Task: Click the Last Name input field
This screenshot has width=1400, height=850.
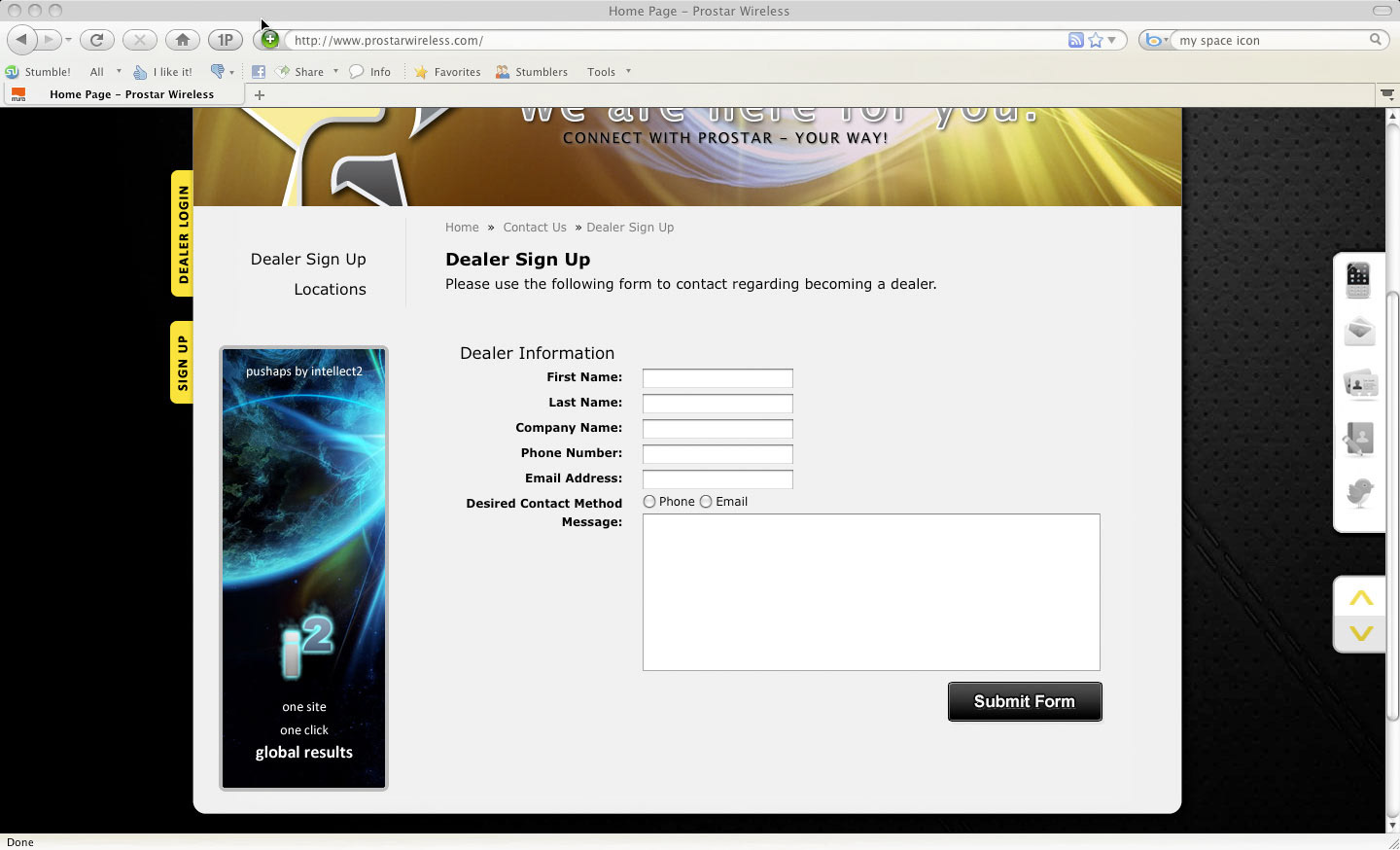Action: pos(717,404)
